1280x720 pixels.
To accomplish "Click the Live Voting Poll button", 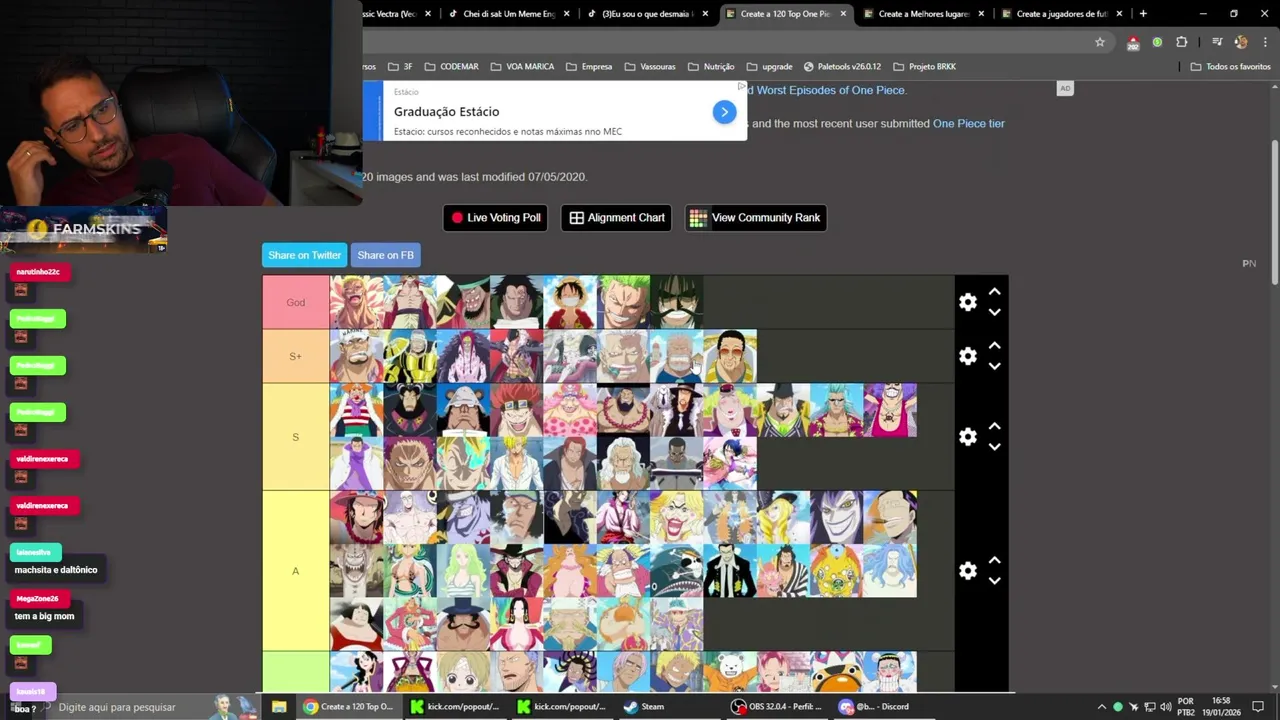I will pos(495,218).
